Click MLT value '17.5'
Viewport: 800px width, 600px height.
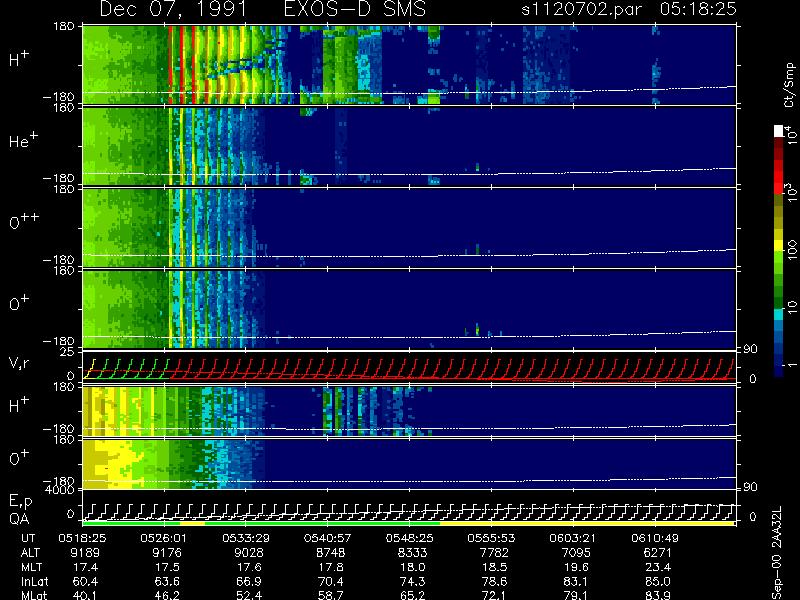tap(168, 567)
